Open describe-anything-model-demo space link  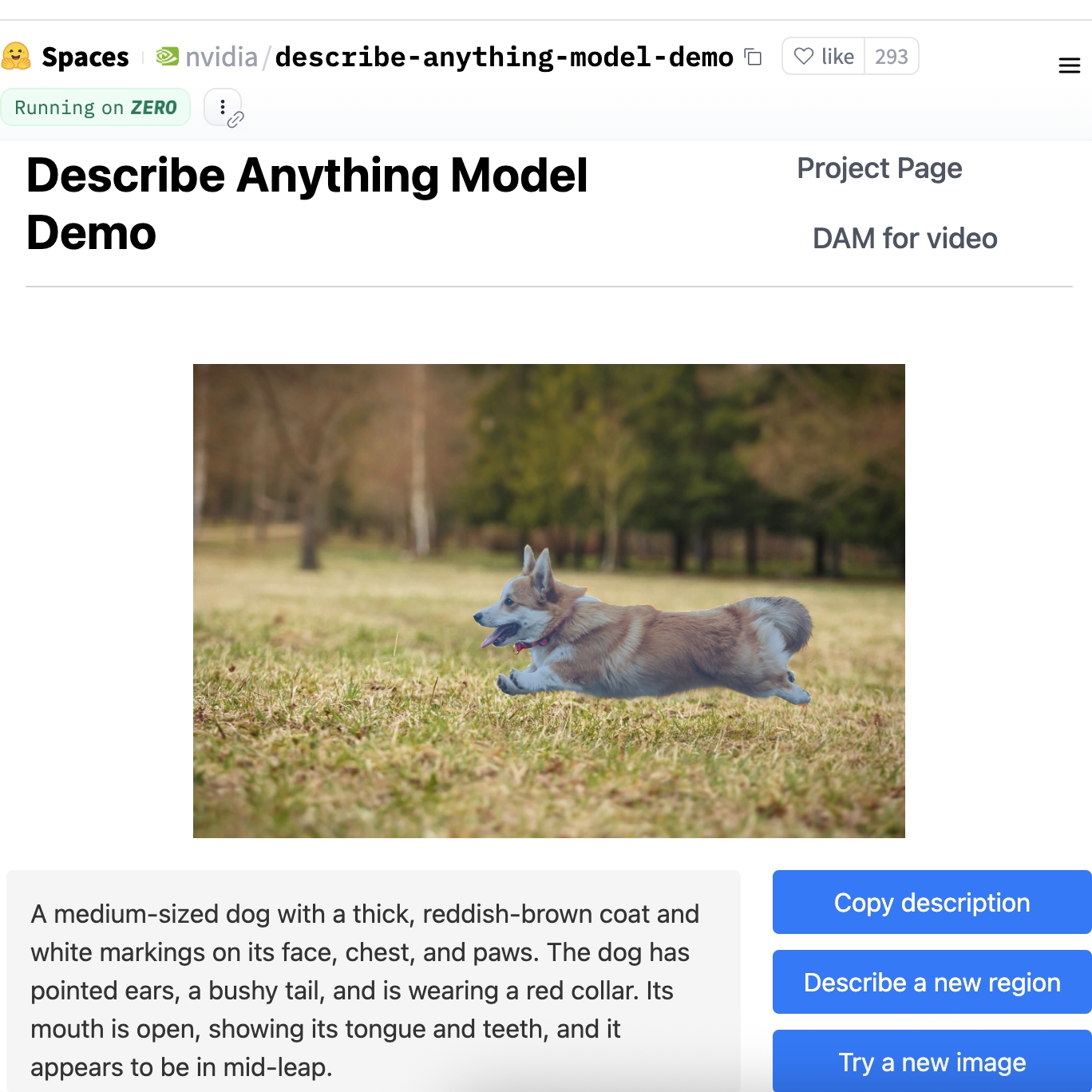click(504, 57)
